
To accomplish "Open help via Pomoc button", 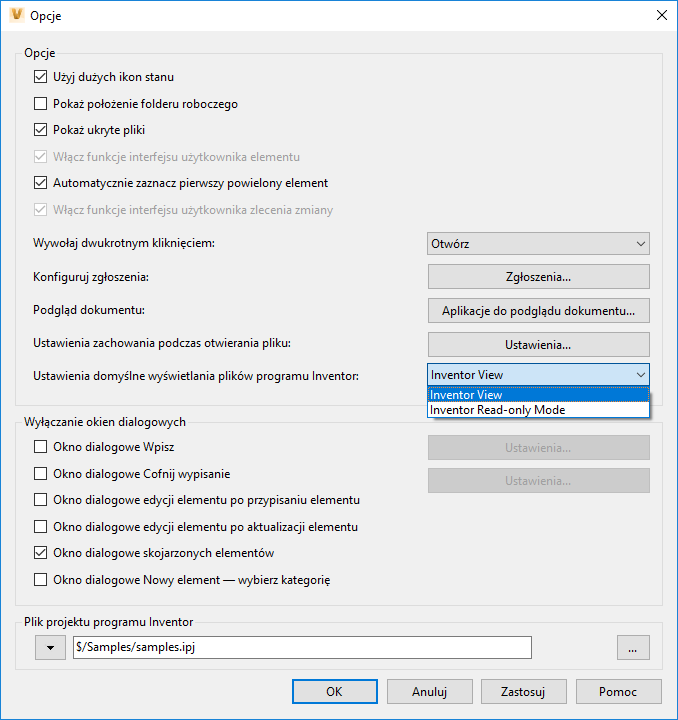I will click(x=618, y=692).
